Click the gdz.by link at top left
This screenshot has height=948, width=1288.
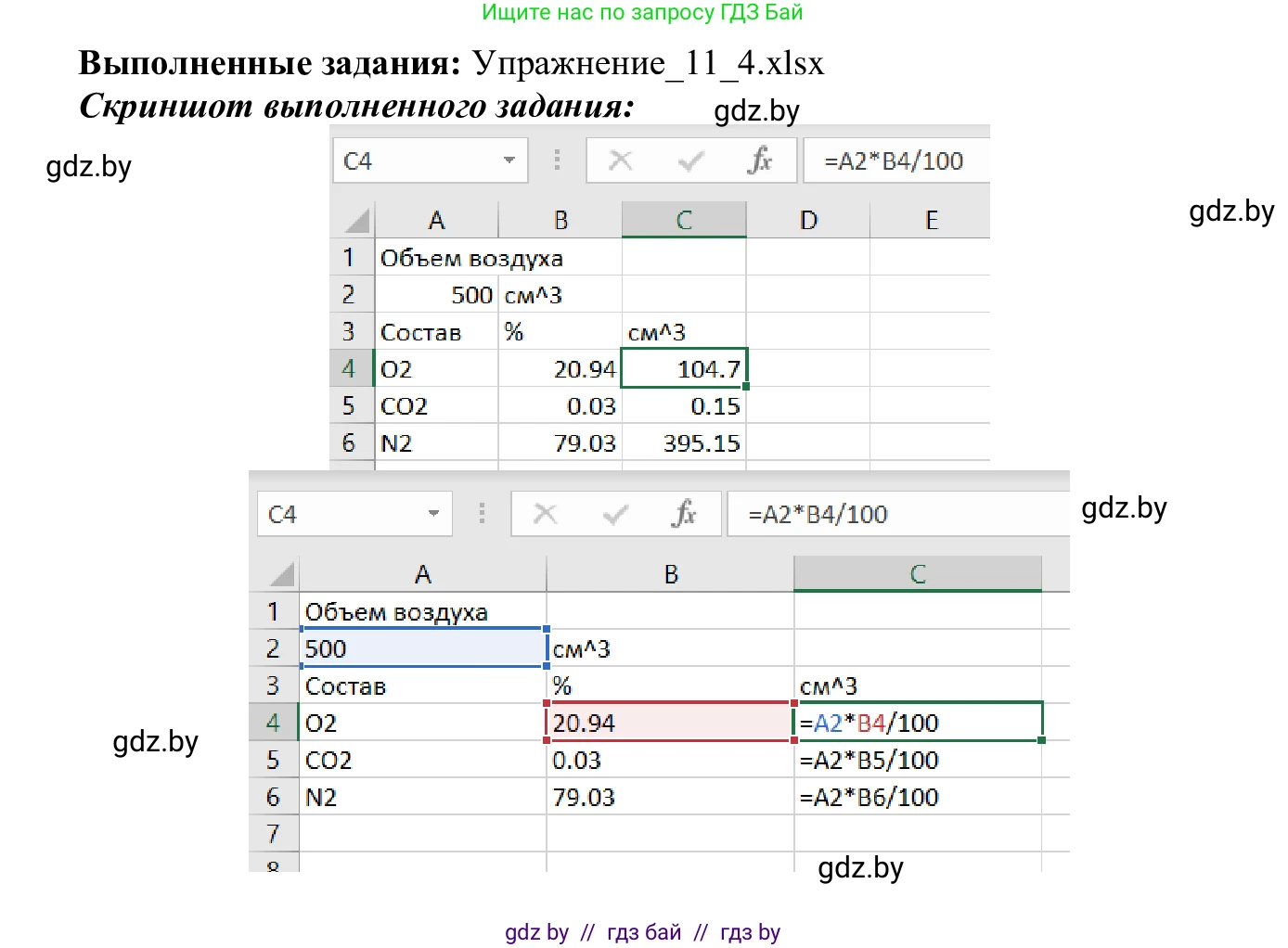(x=89, y=167)
